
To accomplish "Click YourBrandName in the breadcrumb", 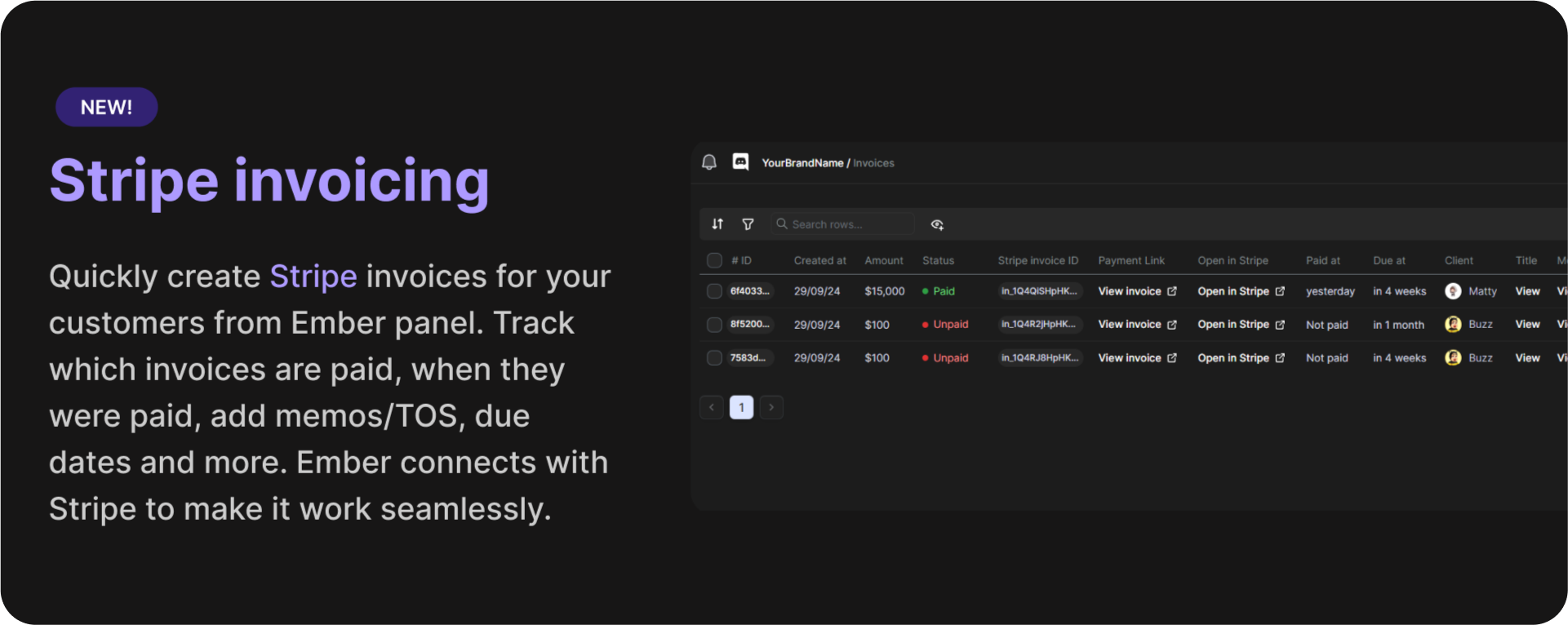I will point(802,163).
